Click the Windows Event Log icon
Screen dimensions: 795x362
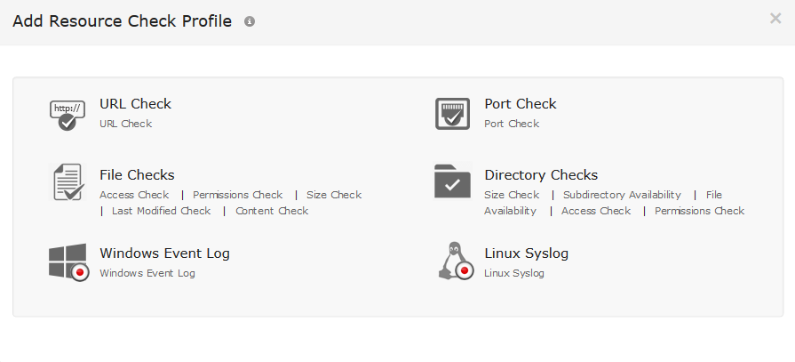pyautogui.click(x=68, y=262)
